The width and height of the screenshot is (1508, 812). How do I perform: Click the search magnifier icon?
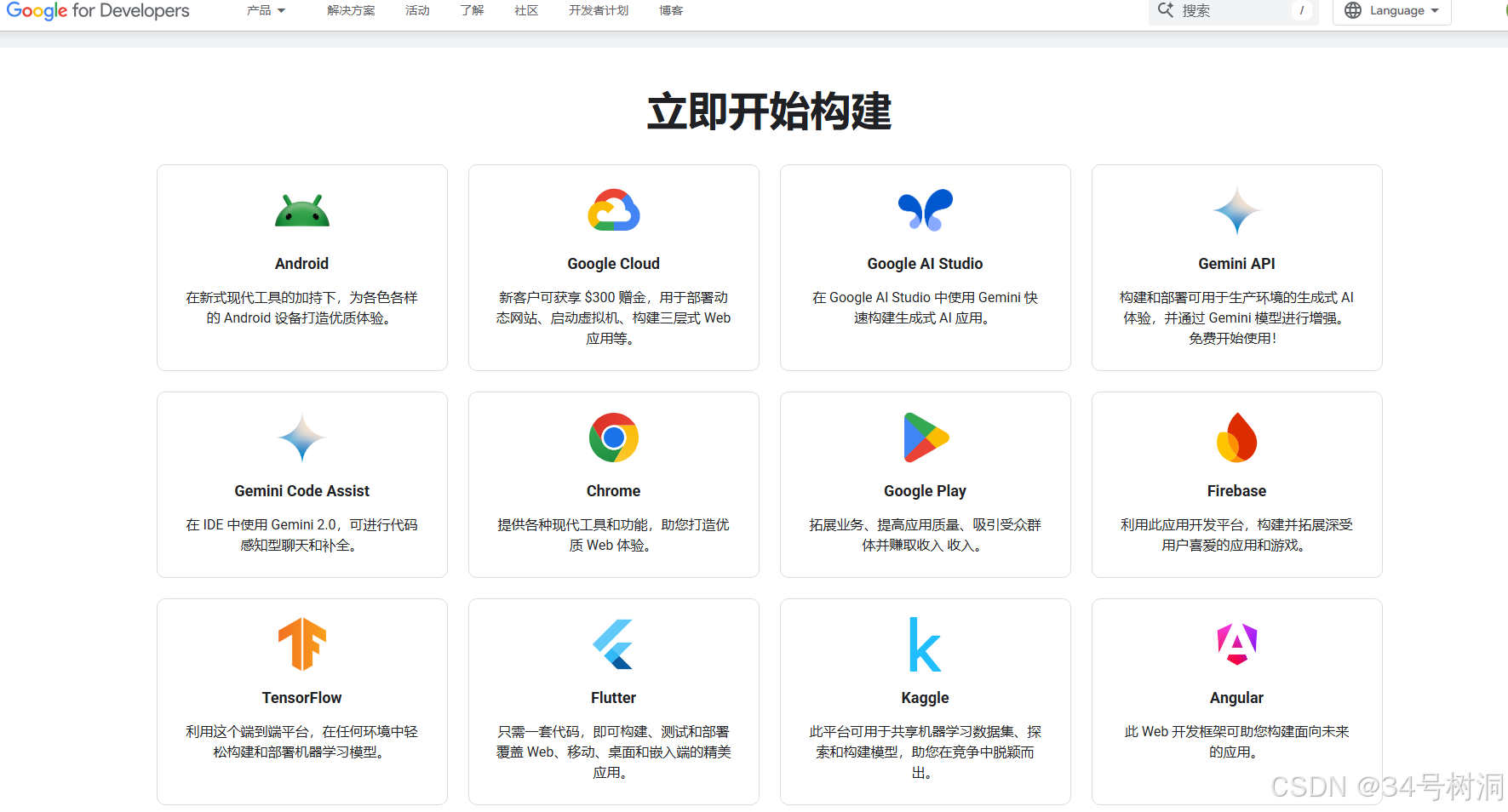pos(1166,10)
